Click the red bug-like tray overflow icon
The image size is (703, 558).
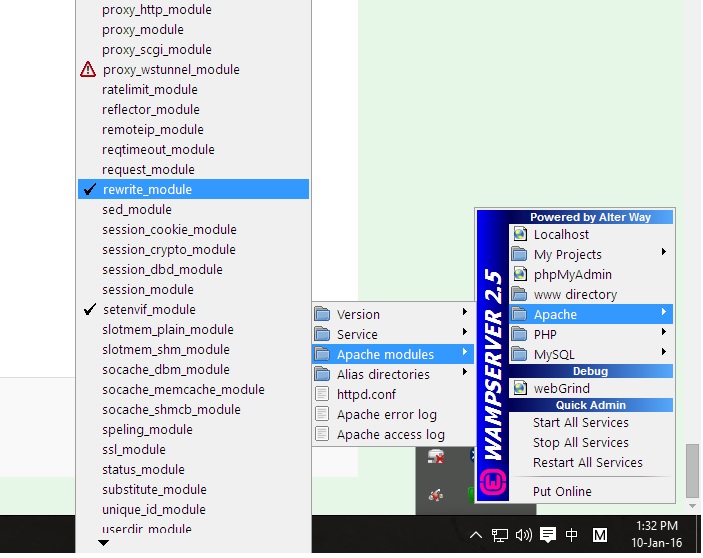[x=435, y=495]
